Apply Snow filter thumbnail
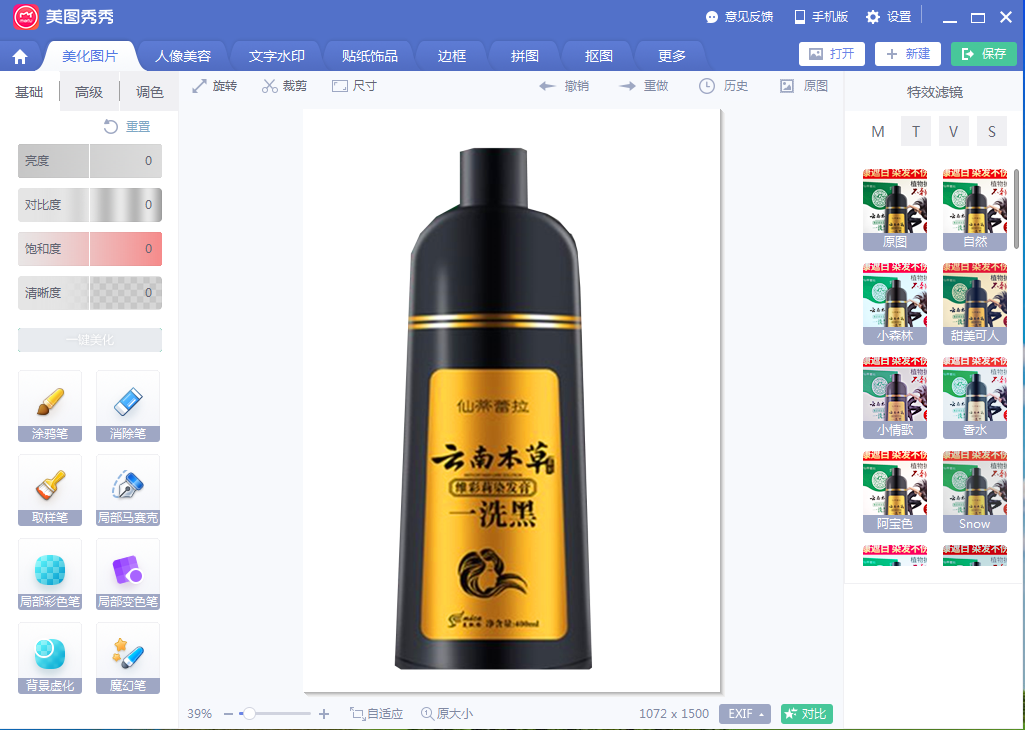 coord(975,491)
